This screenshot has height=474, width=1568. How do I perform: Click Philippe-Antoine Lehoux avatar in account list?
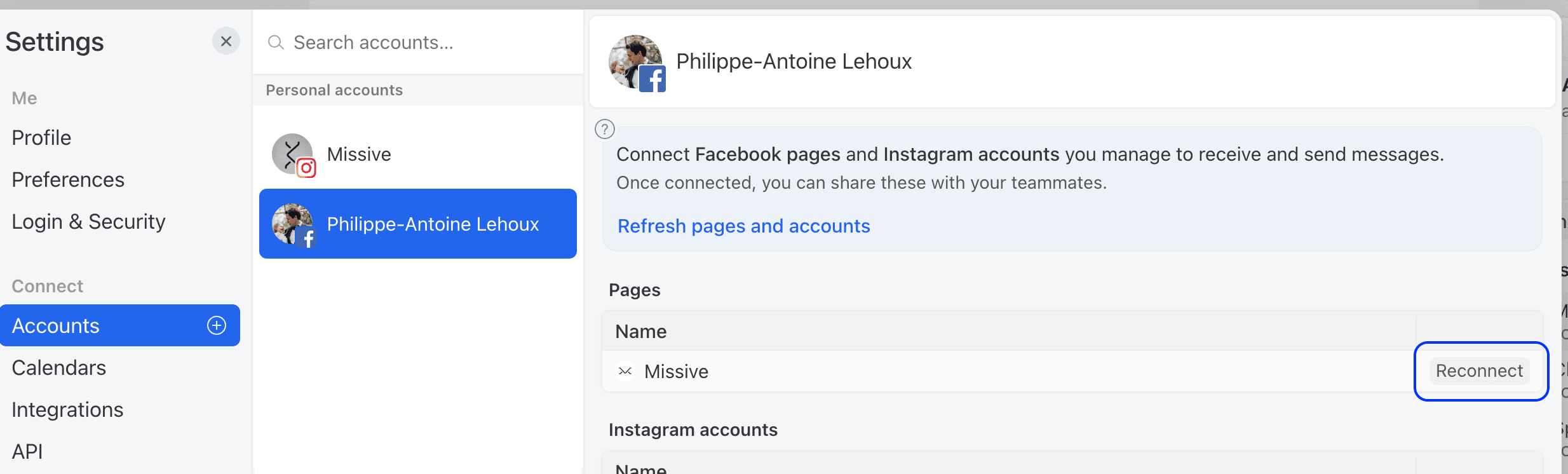(x=293, y=224)
